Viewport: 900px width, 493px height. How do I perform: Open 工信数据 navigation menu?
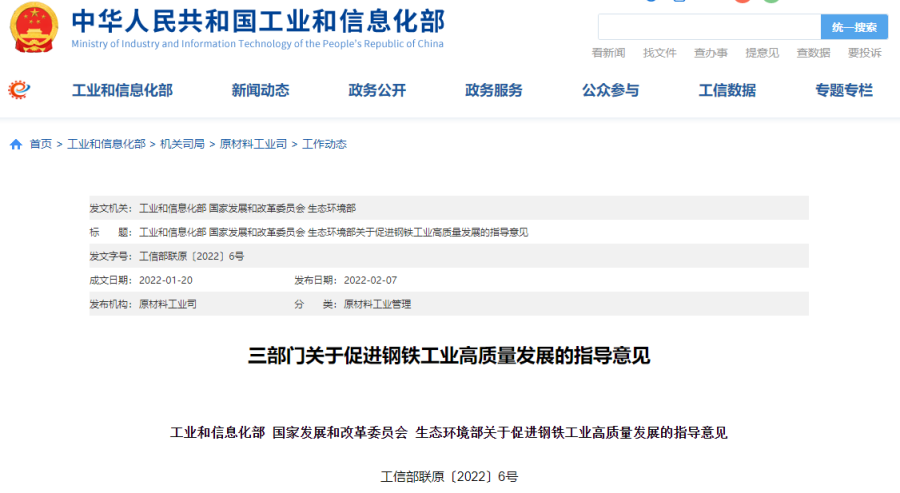(x=727, y=90)
